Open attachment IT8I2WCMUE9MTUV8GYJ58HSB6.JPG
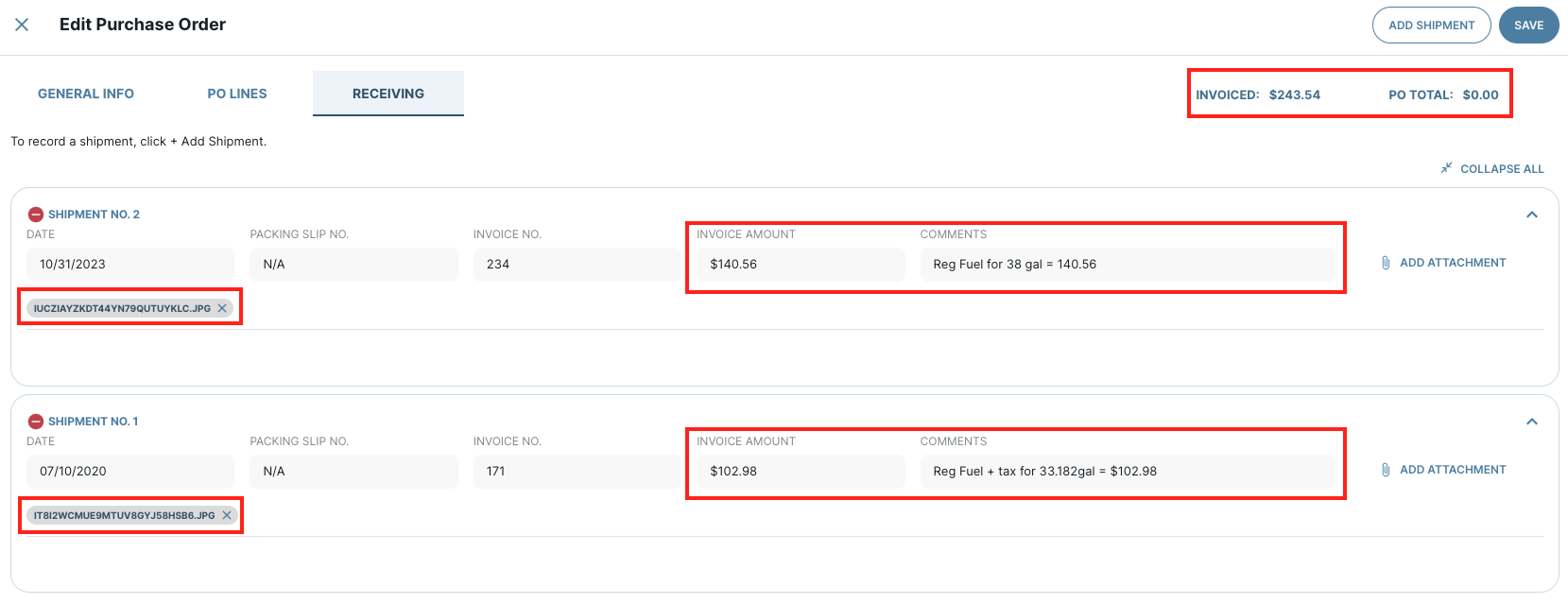Viewport: 1568px width, 604px height. (124, 515)
